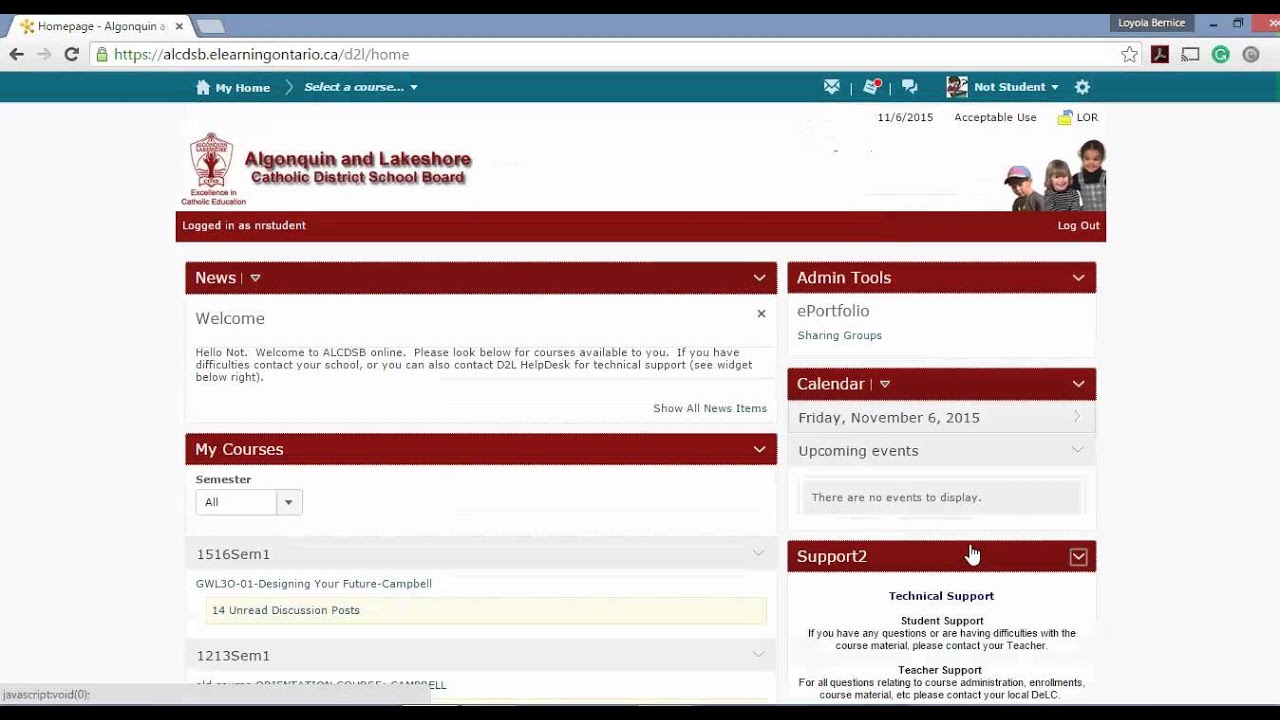Go to My Home in the navbar
This screenshot has width=1280, height=720.
[x=233, y=87]
